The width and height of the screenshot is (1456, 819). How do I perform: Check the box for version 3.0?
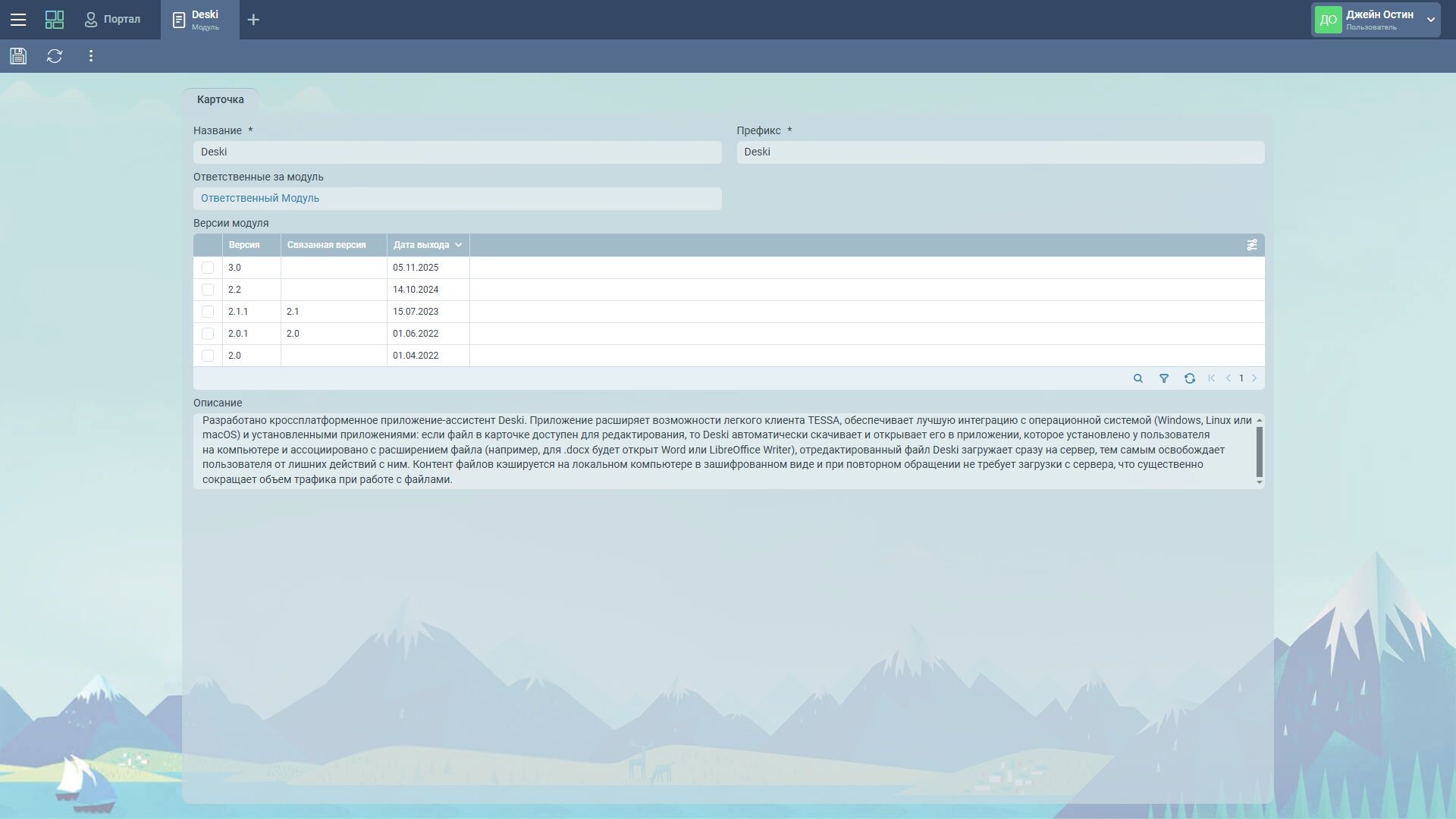tap(208, 268)
